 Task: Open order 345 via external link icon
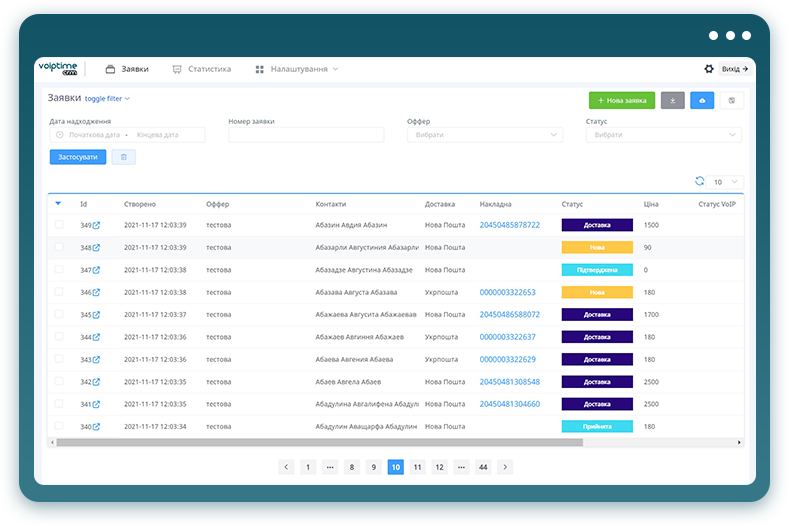(96, 315)
